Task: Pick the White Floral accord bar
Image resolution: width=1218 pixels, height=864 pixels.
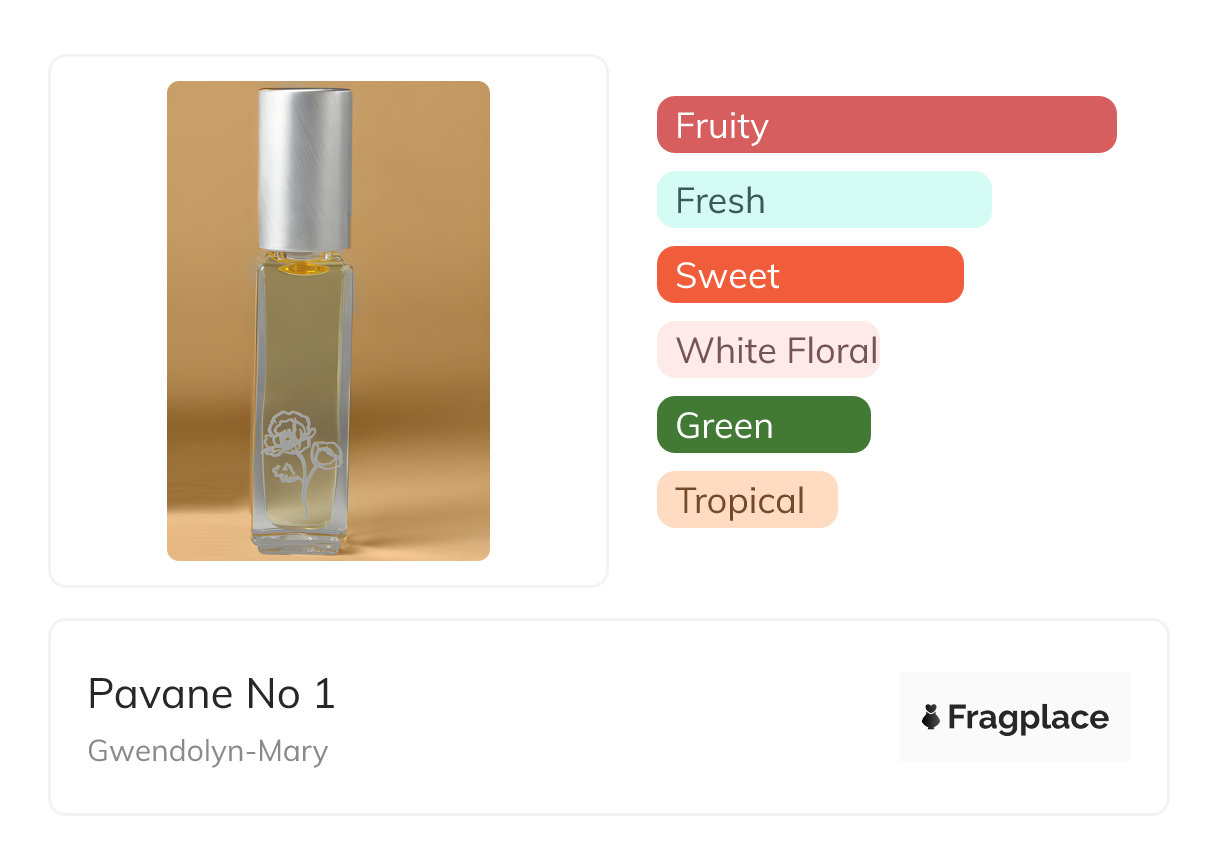Action: pyautogui.click(x=767, y=350)
